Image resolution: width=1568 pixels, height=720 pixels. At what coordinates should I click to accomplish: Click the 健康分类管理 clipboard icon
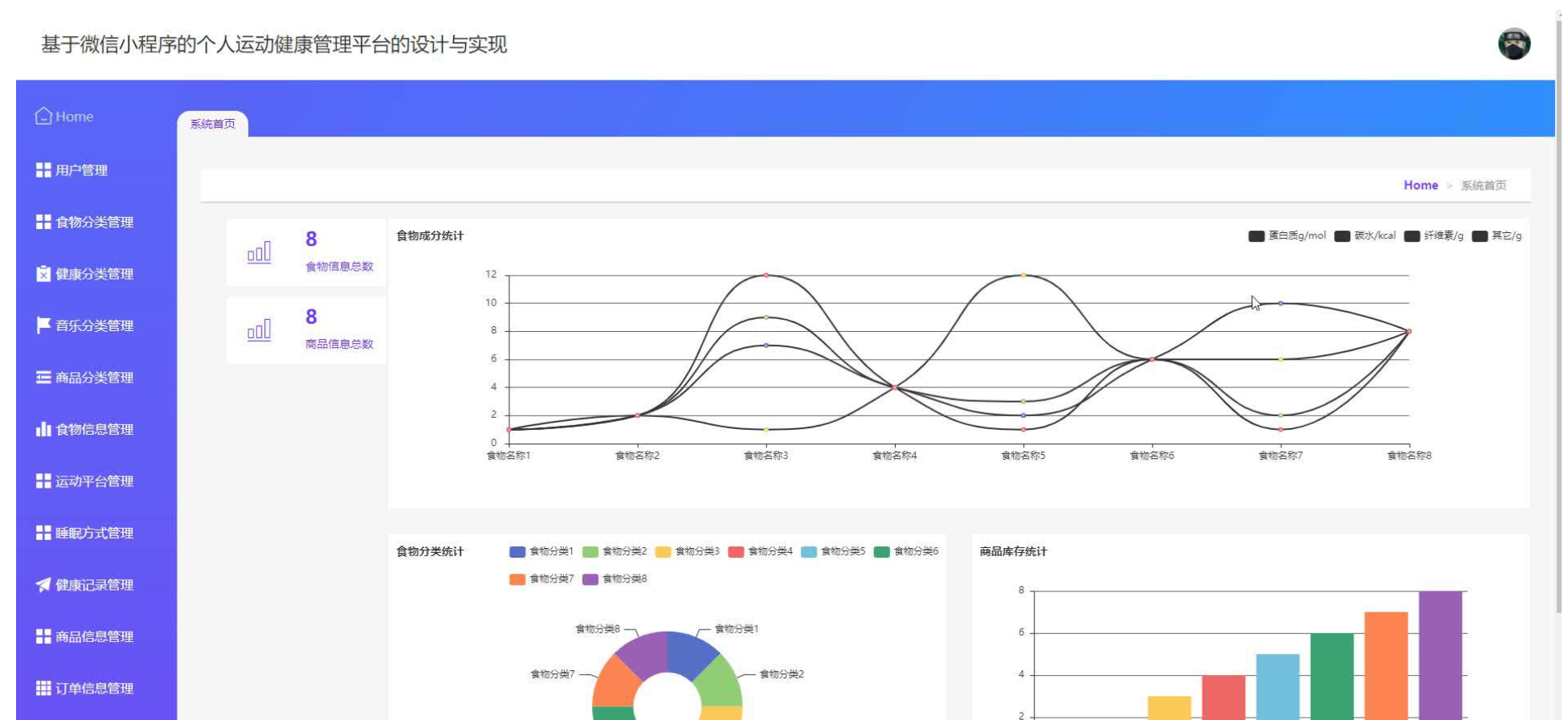[43, 274]
